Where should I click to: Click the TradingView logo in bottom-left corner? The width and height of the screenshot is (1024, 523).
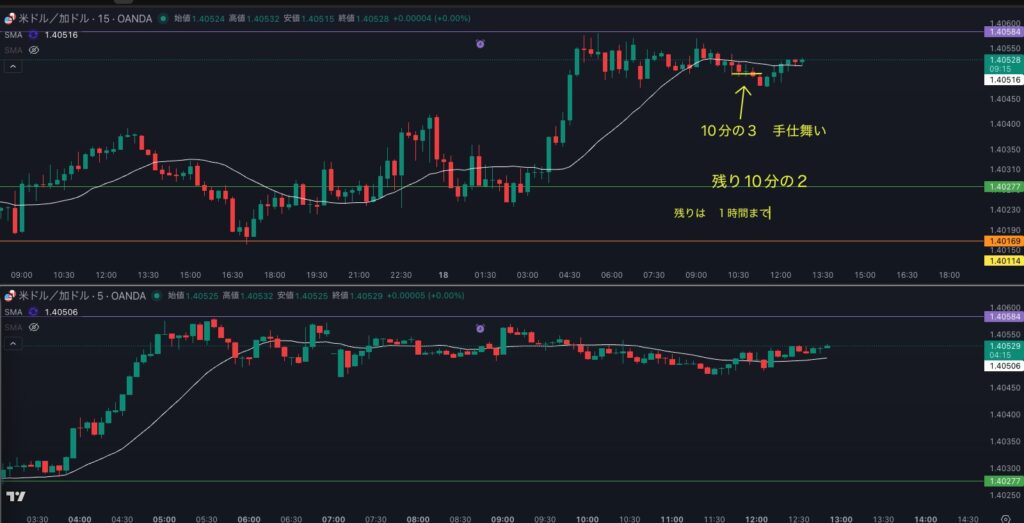click(x=15, y=496)
